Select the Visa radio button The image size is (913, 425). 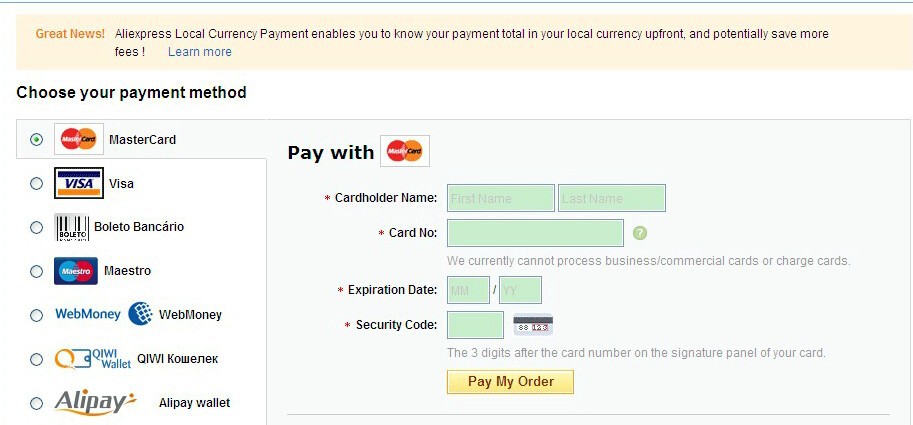pos(36,183)
